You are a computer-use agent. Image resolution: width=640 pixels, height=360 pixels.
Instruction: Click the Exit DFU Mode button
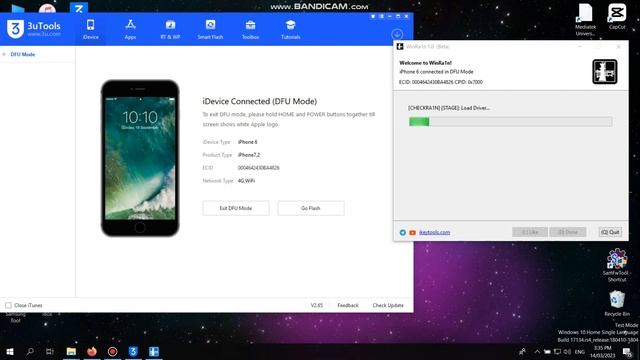click(236, 208)
